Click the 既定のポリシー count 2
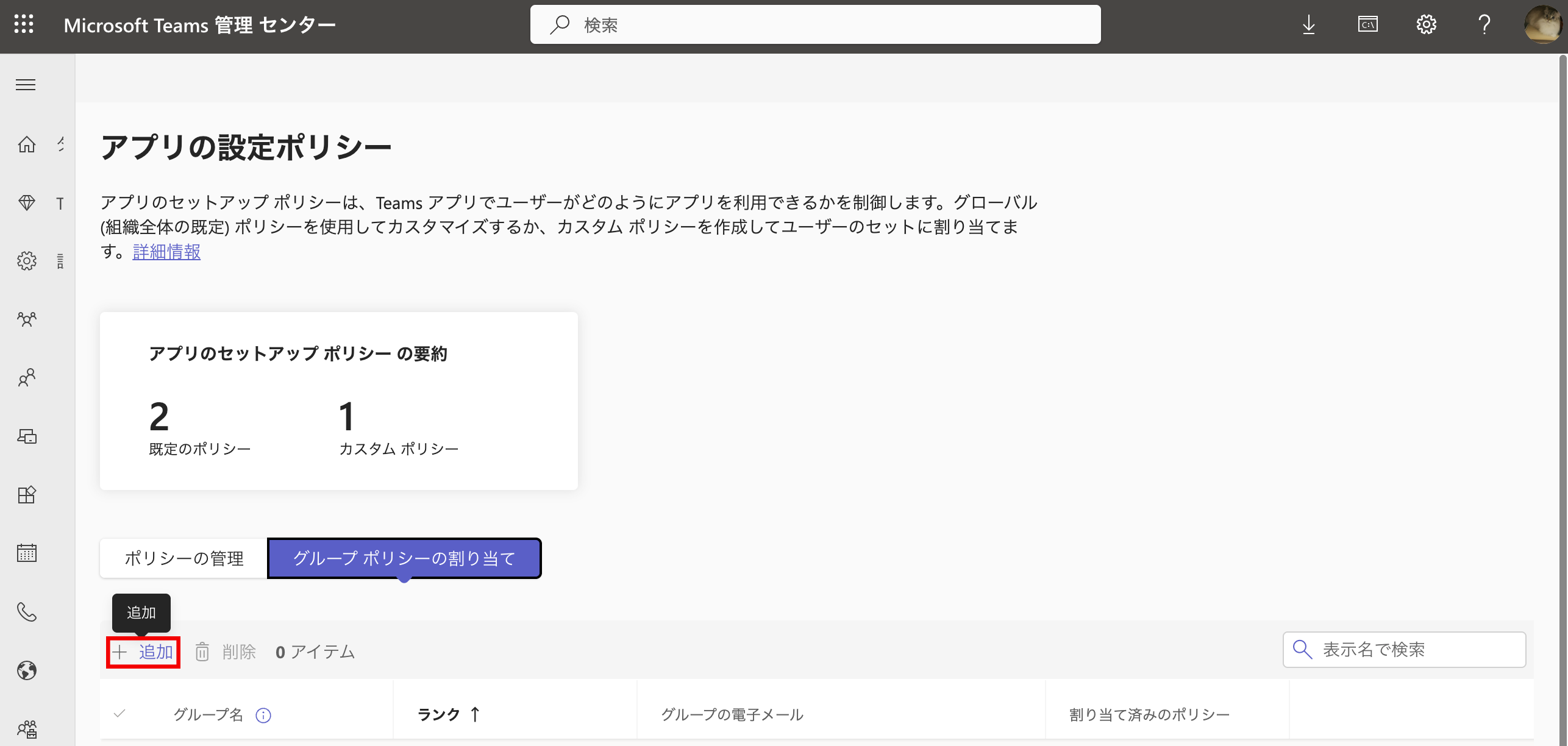 pos(159,416)
